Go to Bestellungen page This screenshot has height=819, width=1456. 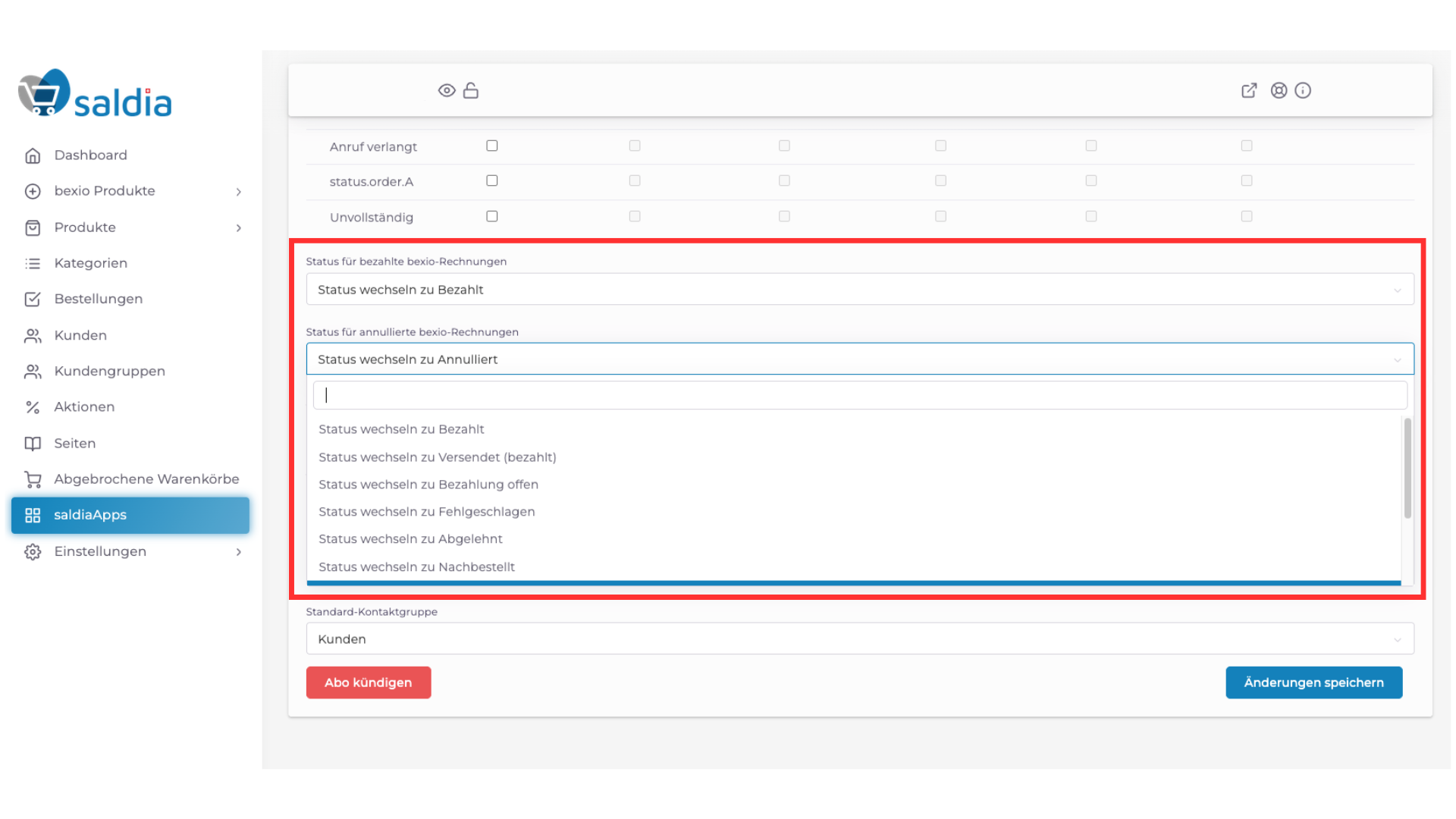pyautogui.click(x=130, y=299)
